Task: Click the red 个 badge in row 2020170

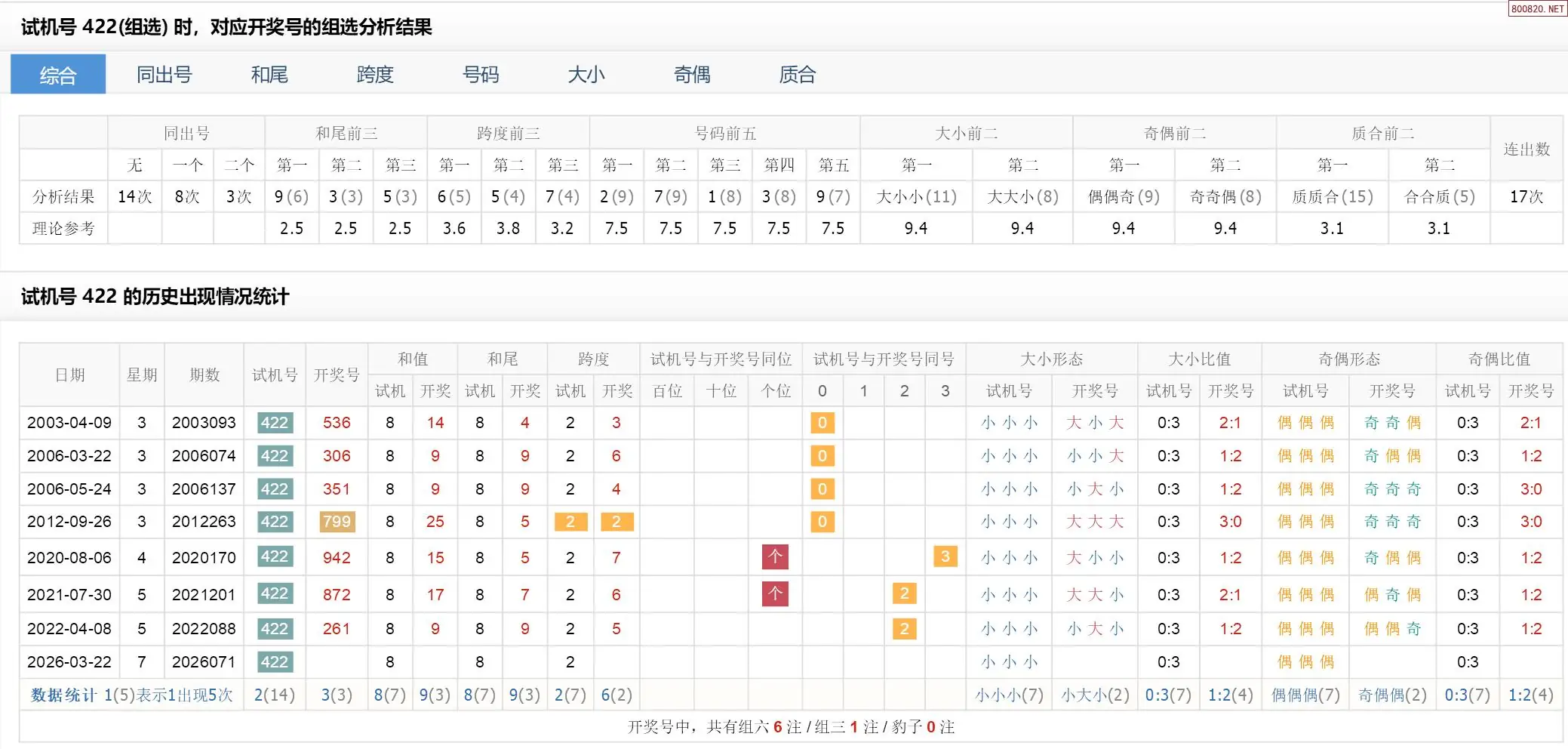Action: 775,557
